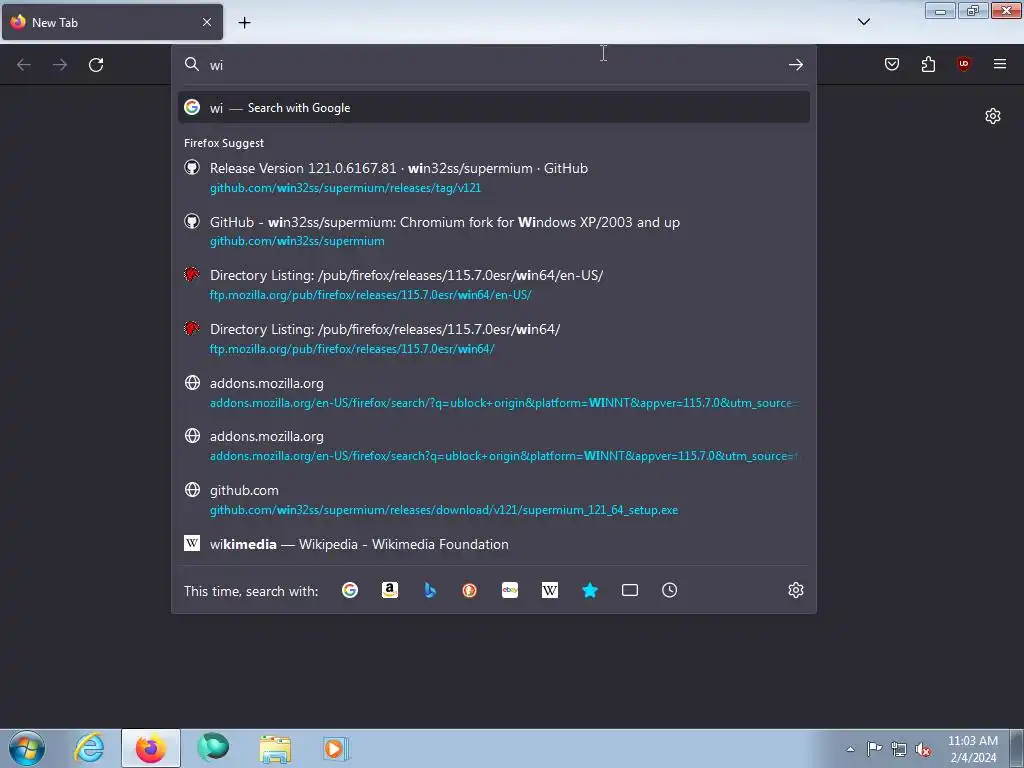This screenshot has width=1024, height=768.
Task: Open the Extensions puzzle icon
Action: pos(928,64)
